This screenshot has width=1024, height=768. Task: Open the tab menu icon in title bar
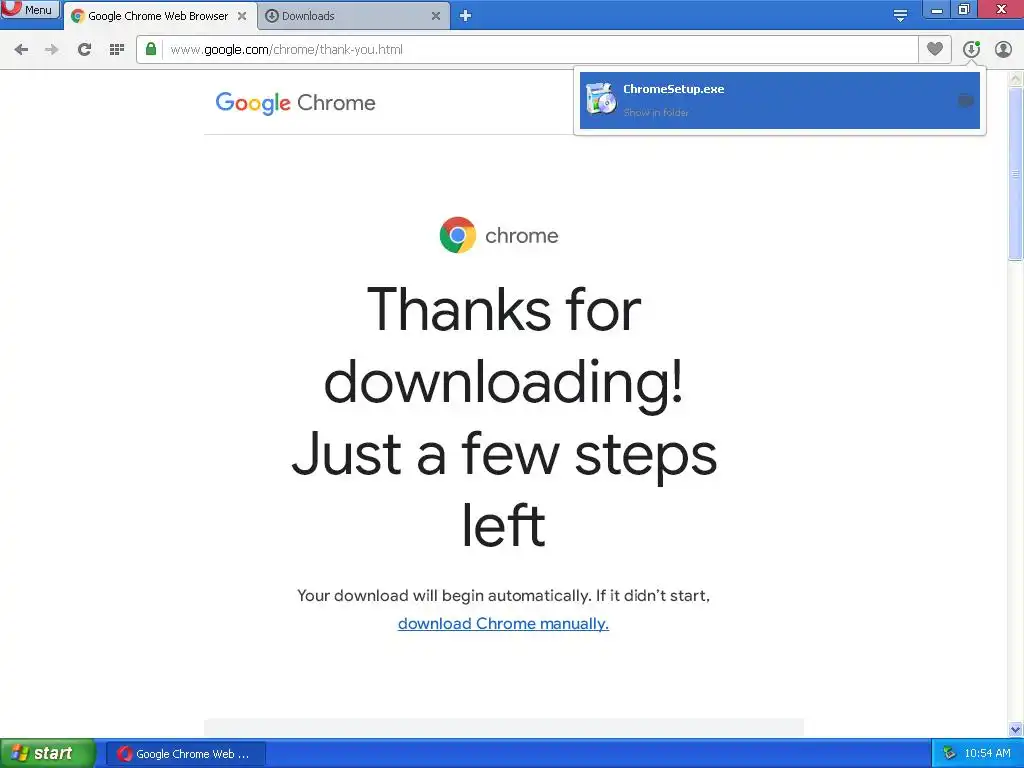(x=900, y=16)
